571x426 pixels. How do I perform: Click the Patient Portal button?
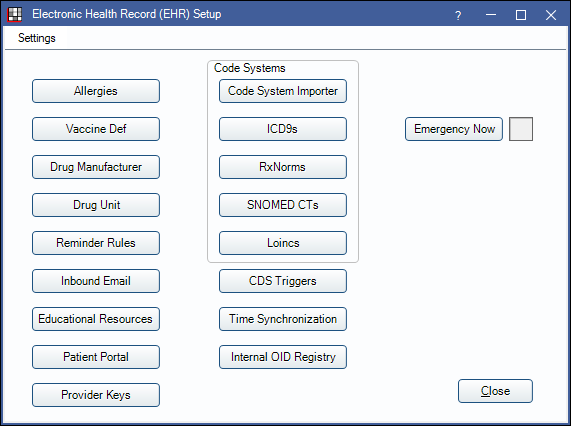click(x=96, y=357)
